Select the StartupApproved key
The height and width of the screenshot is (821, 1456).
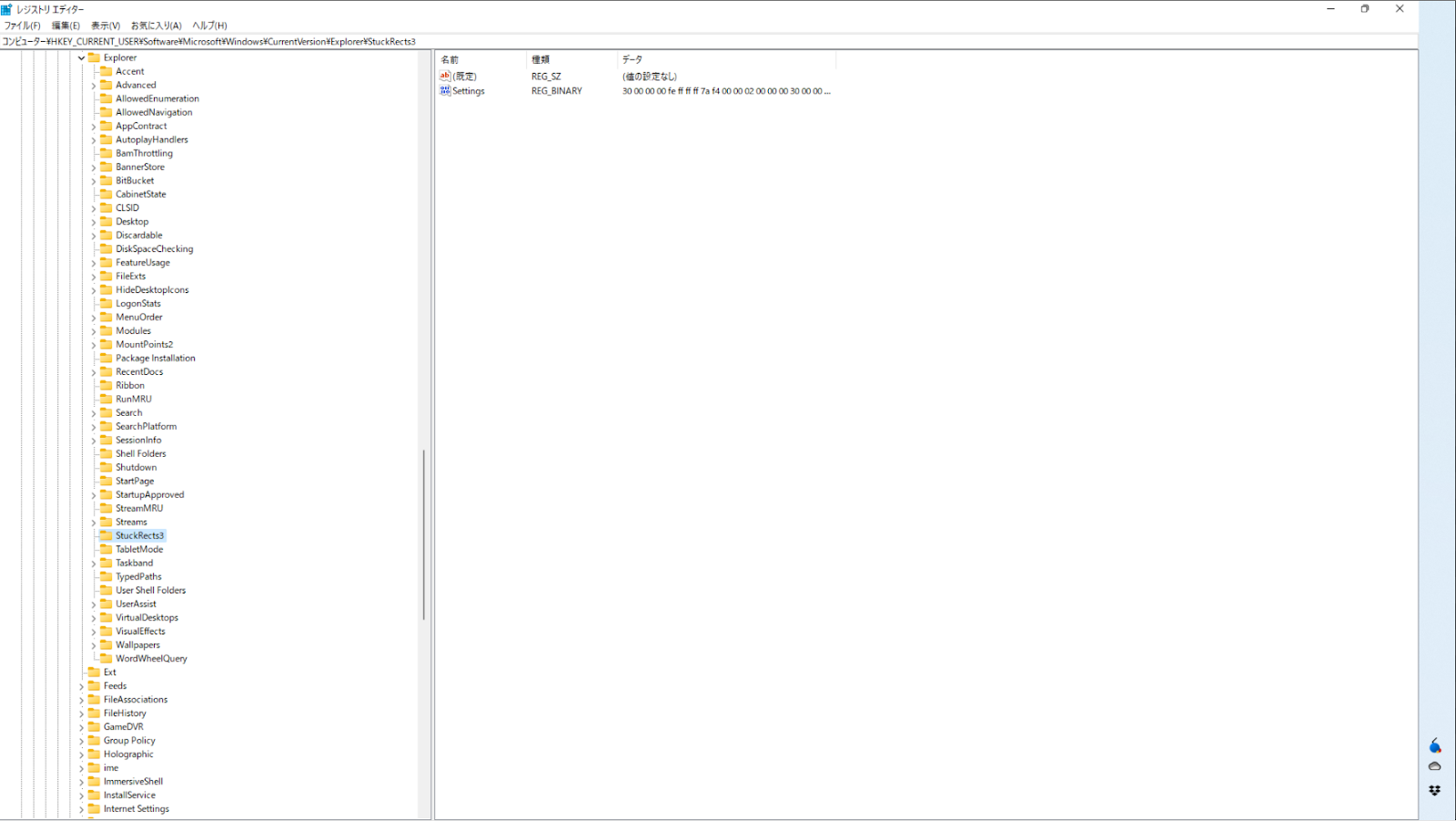150,495
